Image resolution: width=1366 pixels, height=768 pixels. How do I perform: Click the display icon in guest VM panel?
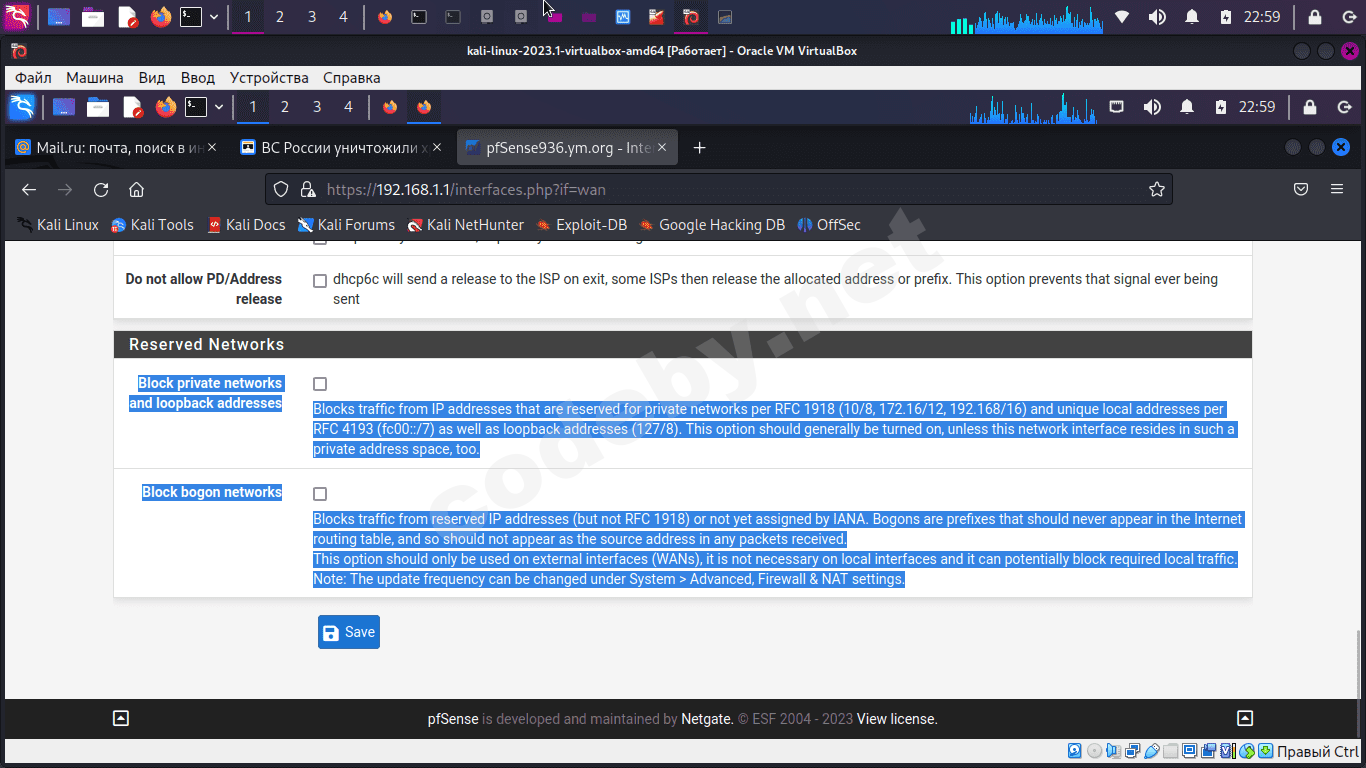point(1117,107)
